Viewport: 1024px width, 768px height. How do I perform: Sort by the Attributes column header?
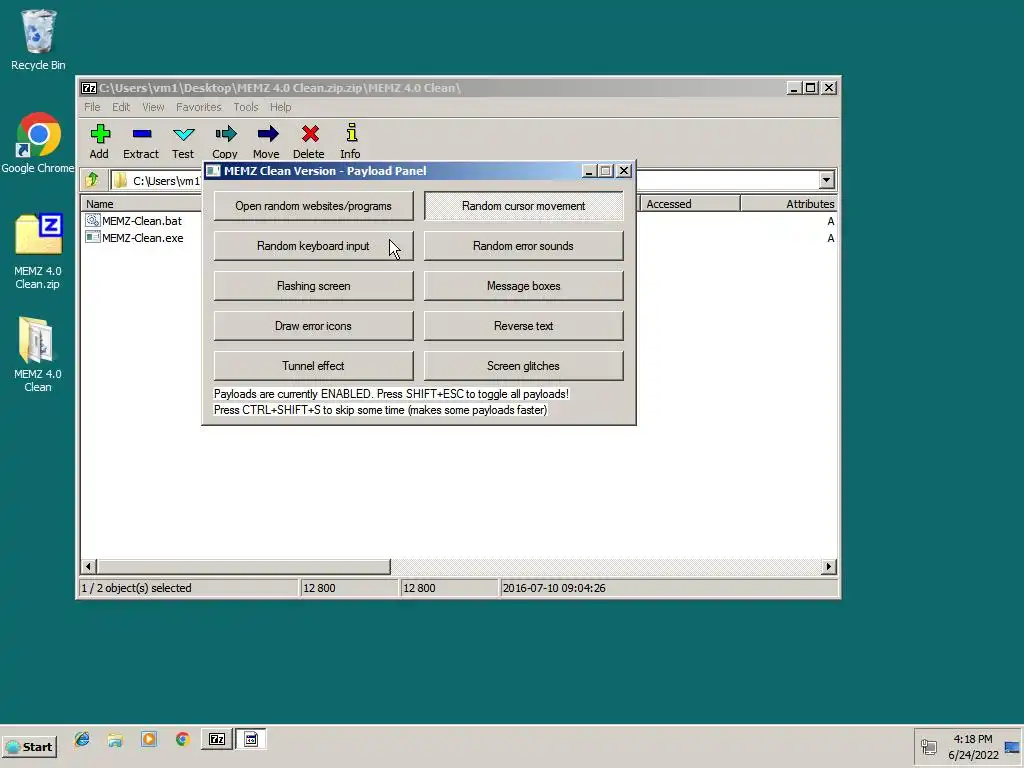790,204
